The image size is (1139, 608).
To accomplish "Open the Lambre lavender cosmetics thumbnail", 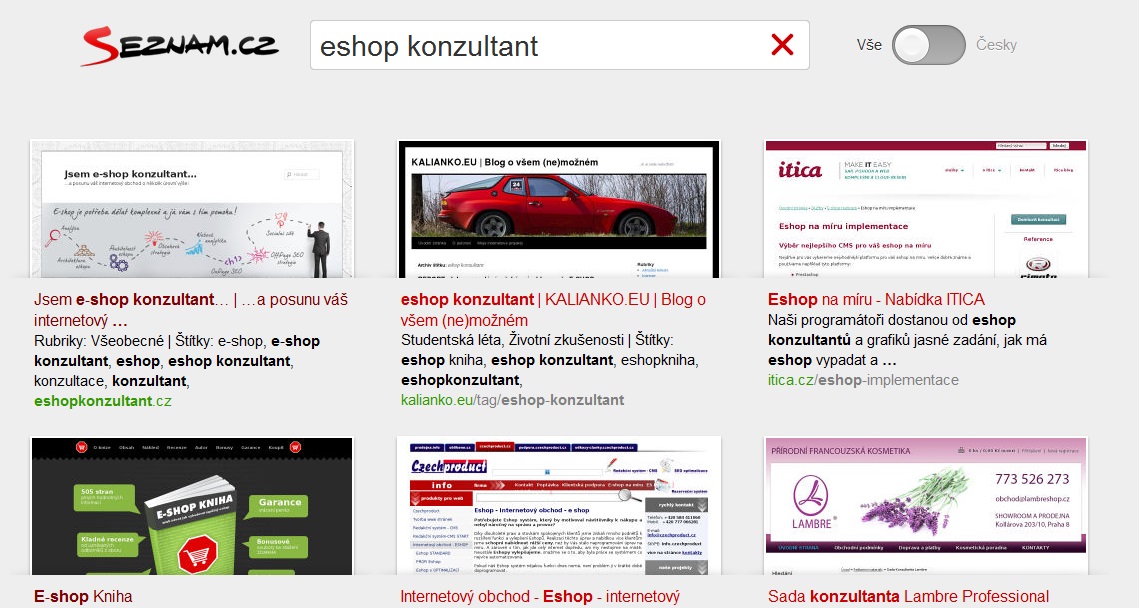I will pos(925,506).
